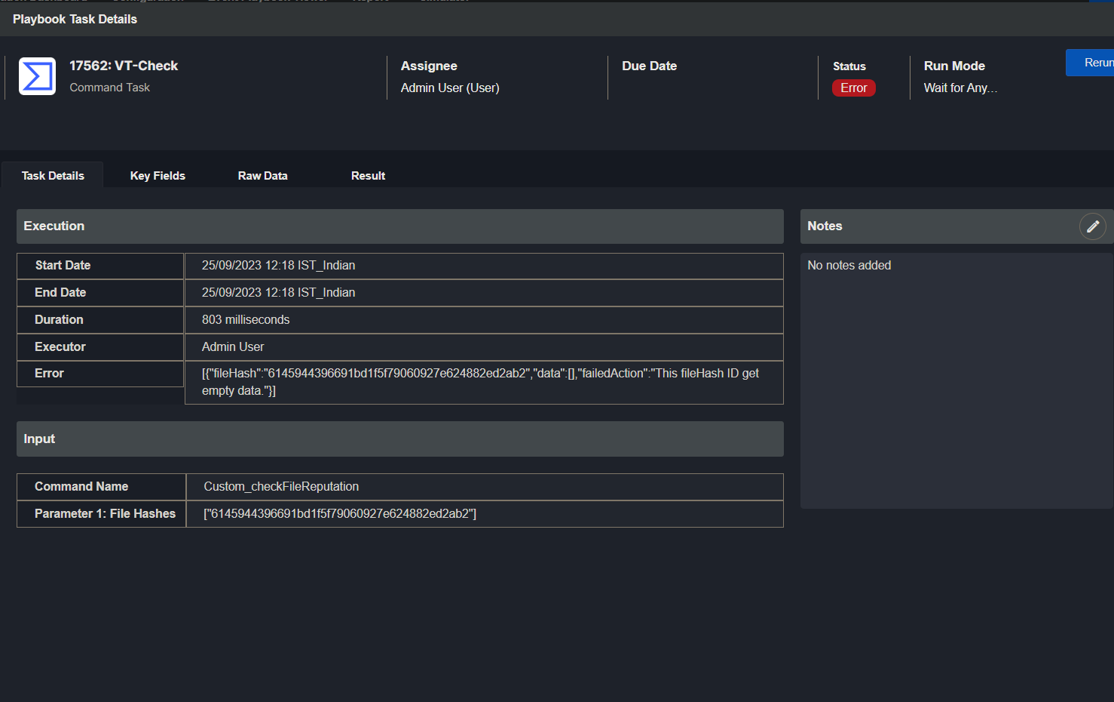
Task: Click the Duration row label
Action: pos(59,320)
